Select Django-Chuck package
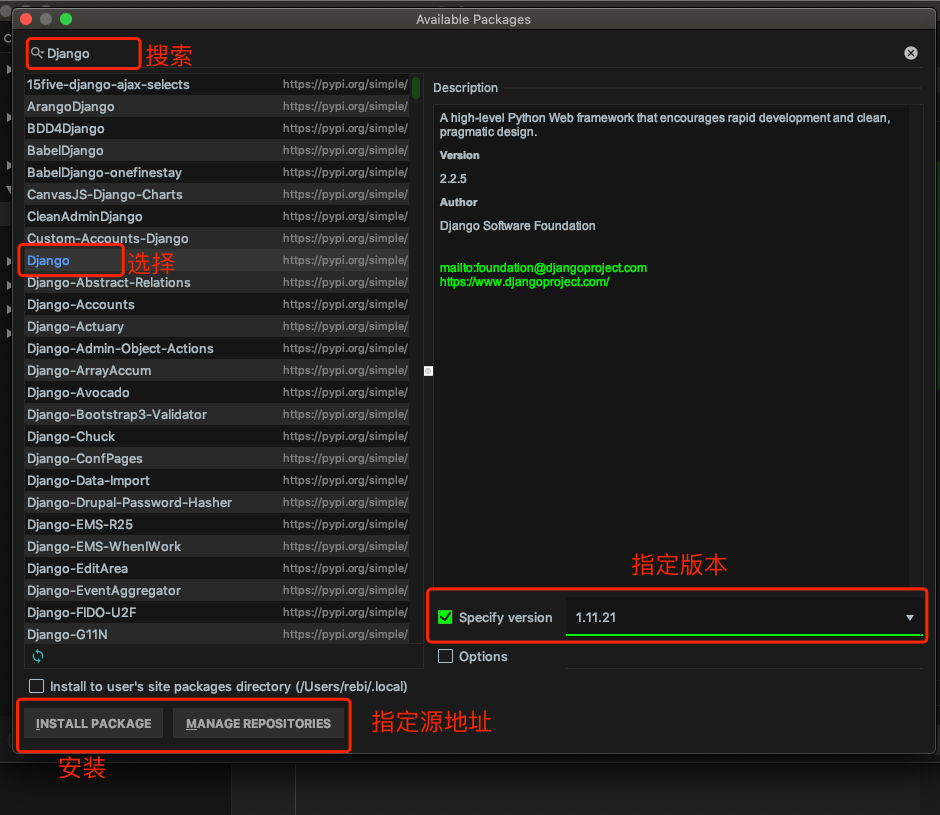The image size is (940, 815). point(217,436)
